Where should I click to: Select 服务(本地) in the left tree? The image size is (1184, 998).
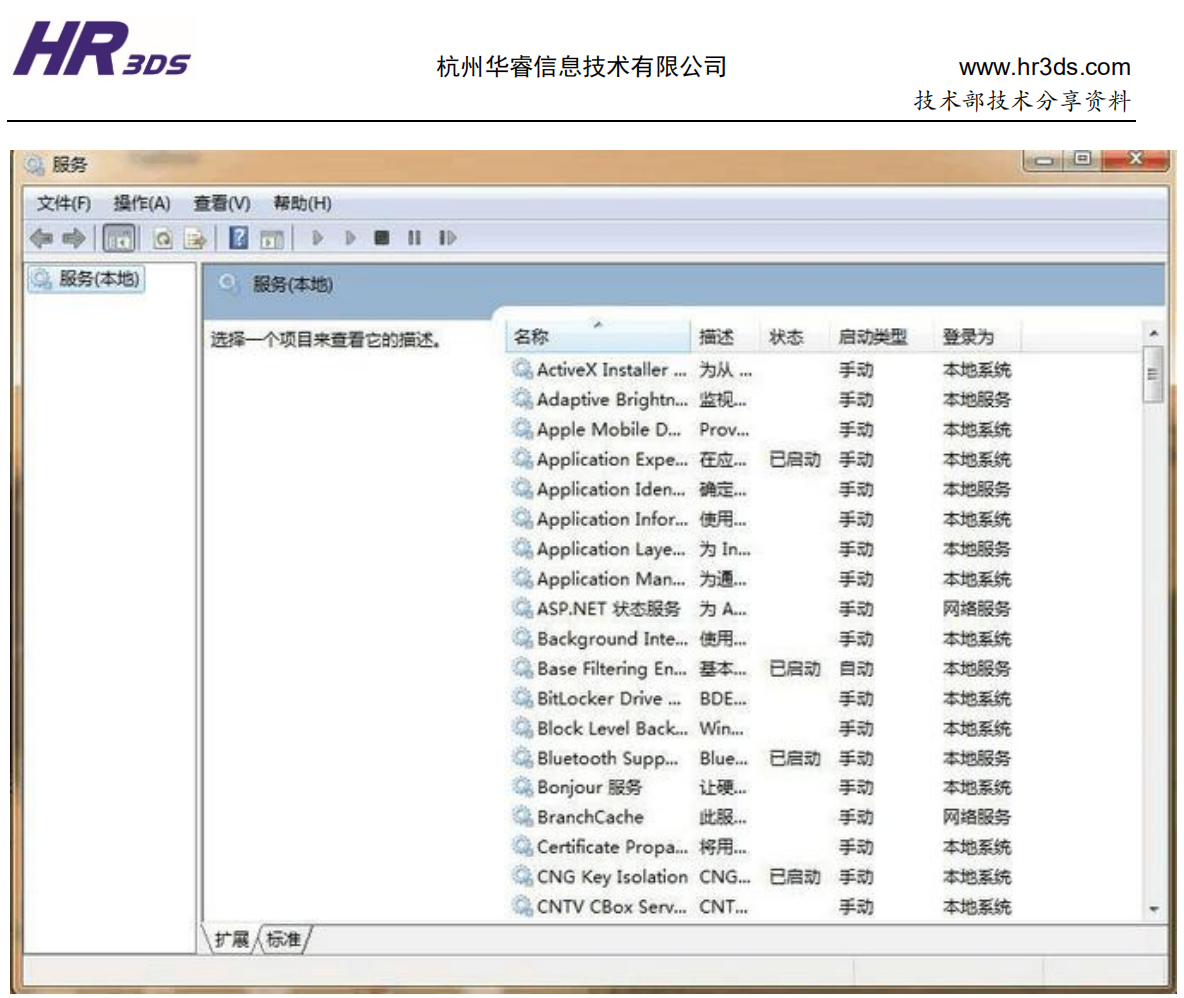(x=87, y=279)
